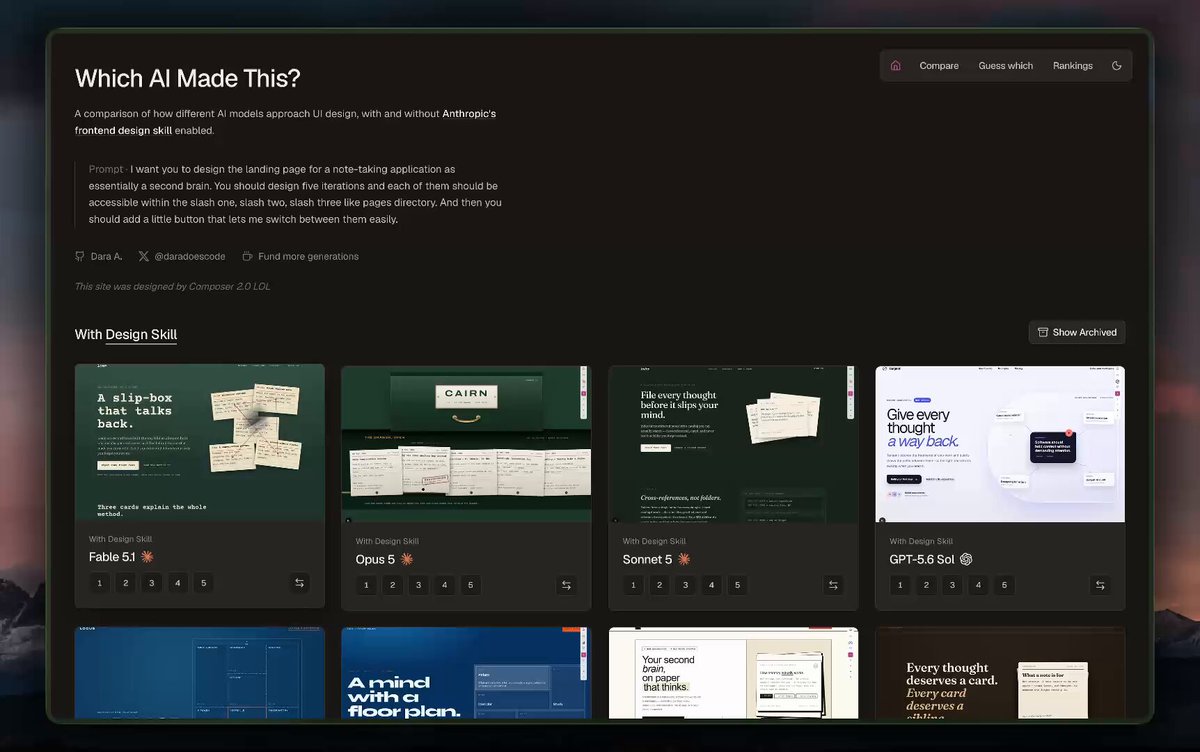This screenshot has width=1200, height=752.
Task: Open the Guess which page
Action: point(1006,66)
